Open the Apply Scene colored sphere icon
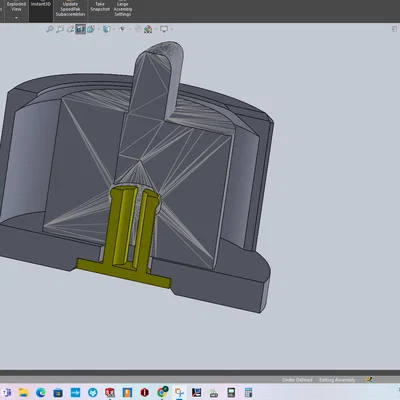Screen dimensions: 400x400 click(x=148, y=29)
